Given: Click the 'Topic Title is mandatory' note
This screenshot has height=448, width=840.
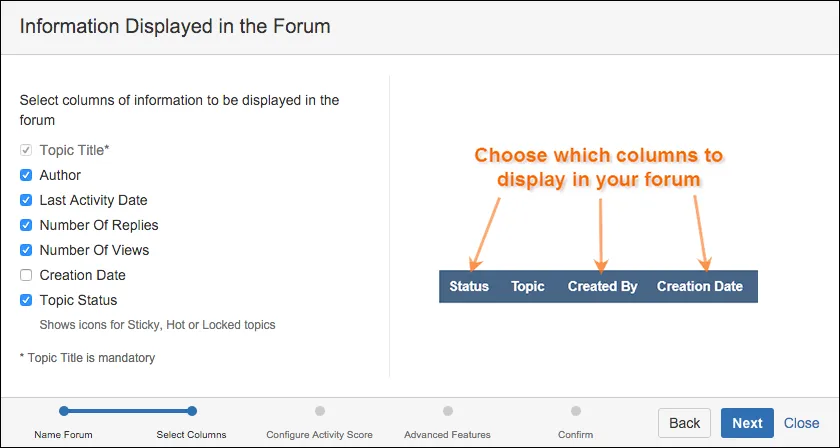Looking at the screenshot, I should click(87, 357).
